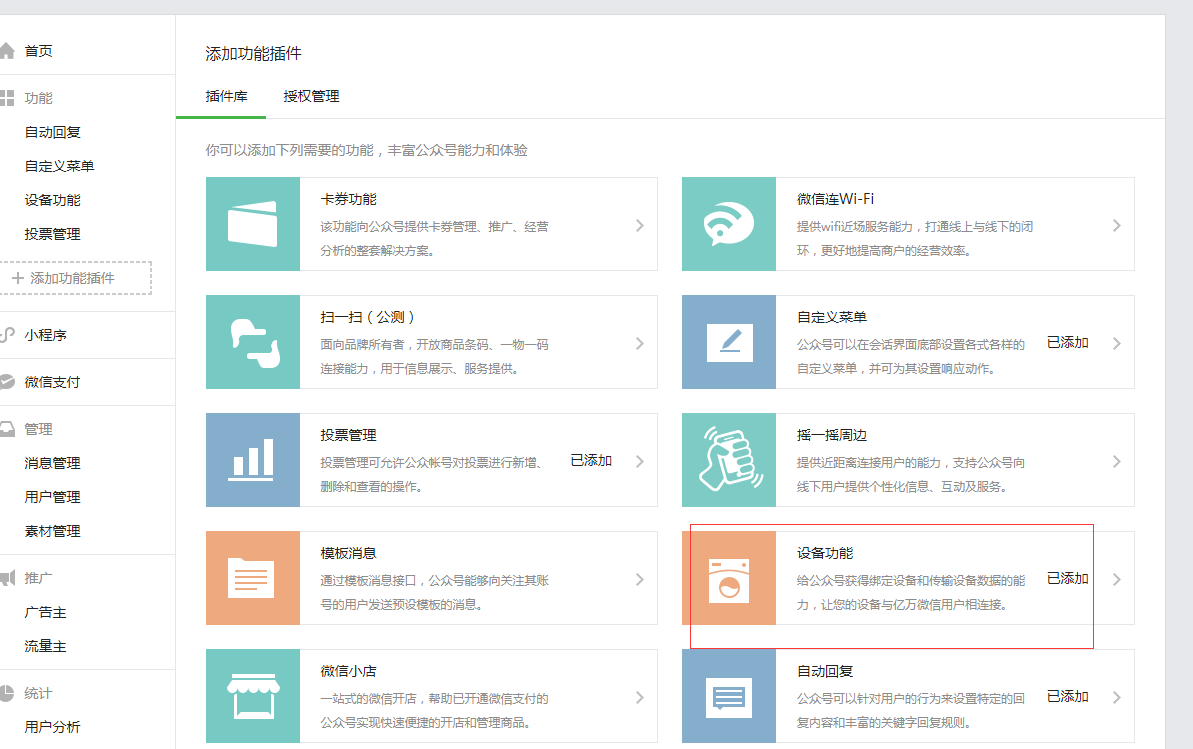Click the 卡券功能 card icon
This screenshot has height=749, width=1193.
(x=252, y=224)
